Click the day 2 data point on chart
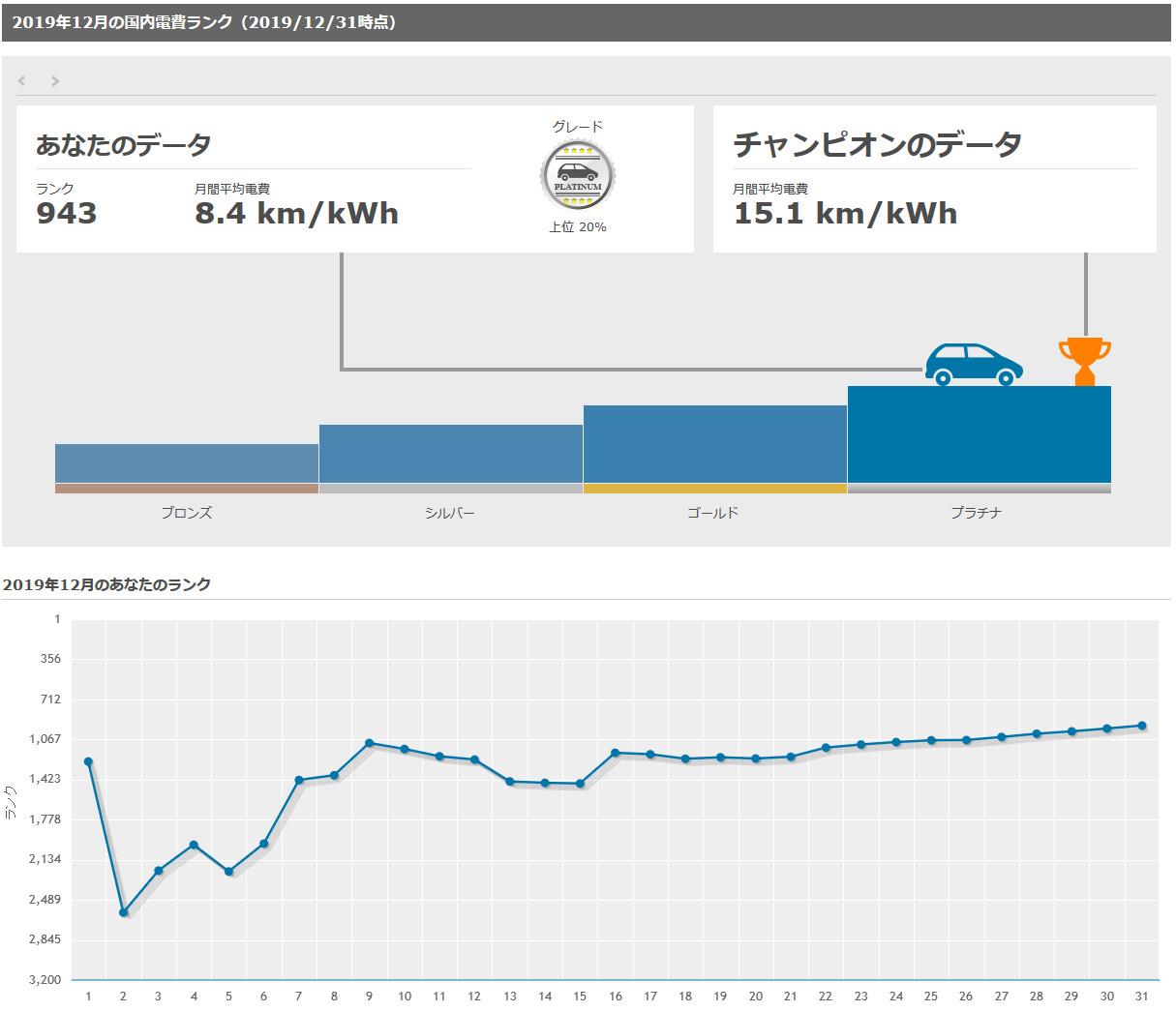1176x1012 pixels. [124, 912]
